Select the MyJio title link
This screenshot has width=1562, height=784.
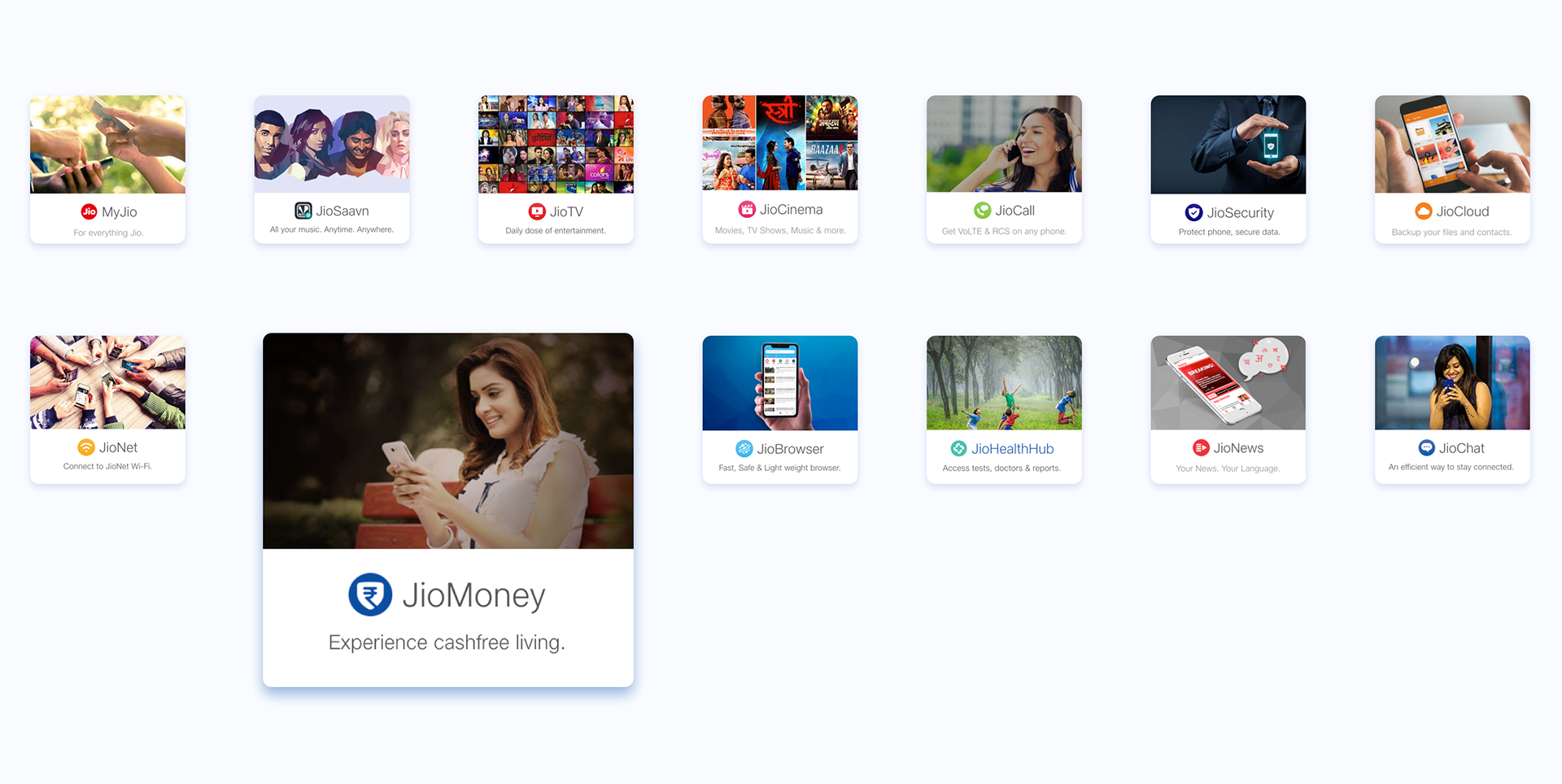point(119,211)
